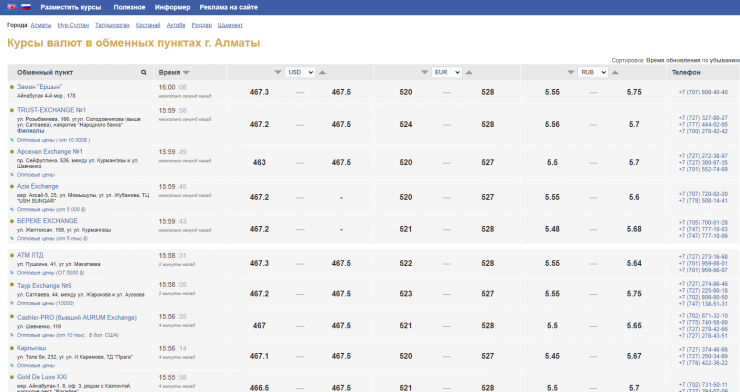This screenshot has width=740, height=392.
Task: Open Gold De Luxe XXI exchange page
Action: tap(42, 377)
